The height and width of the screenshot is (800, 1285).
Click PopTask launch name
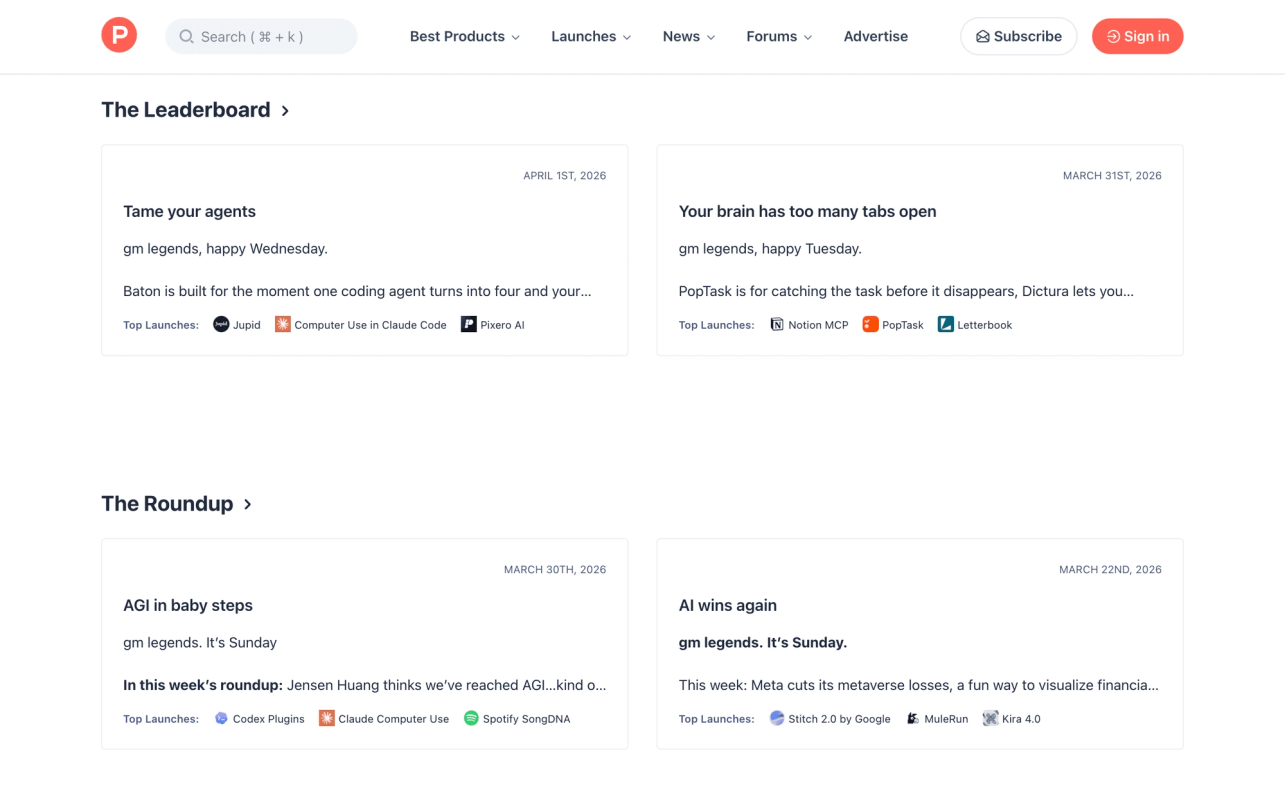pos(903,325)
